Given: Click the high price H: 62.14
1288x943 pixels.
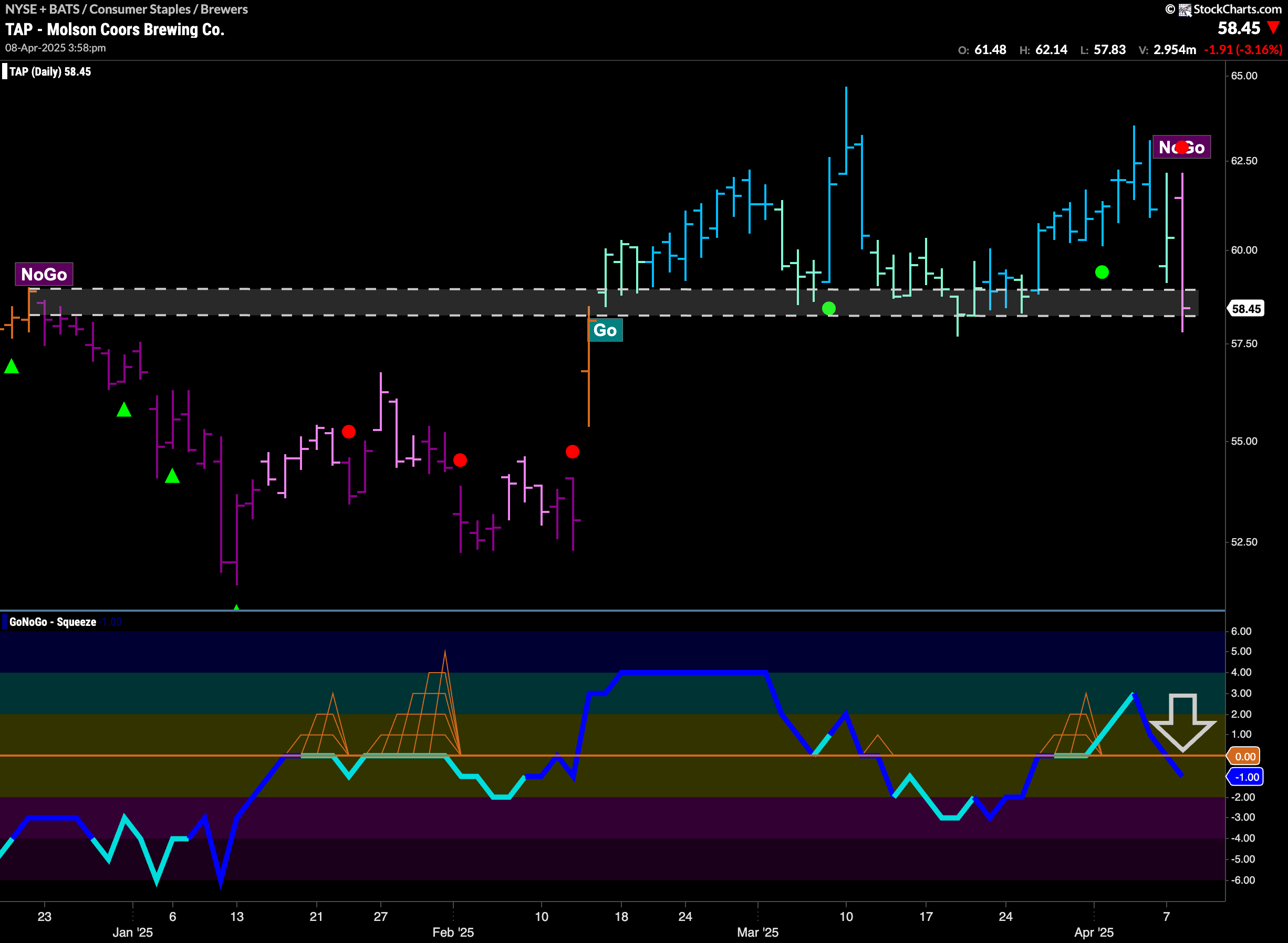Looking at the screenshot, I should click(x=1043, y=50).
